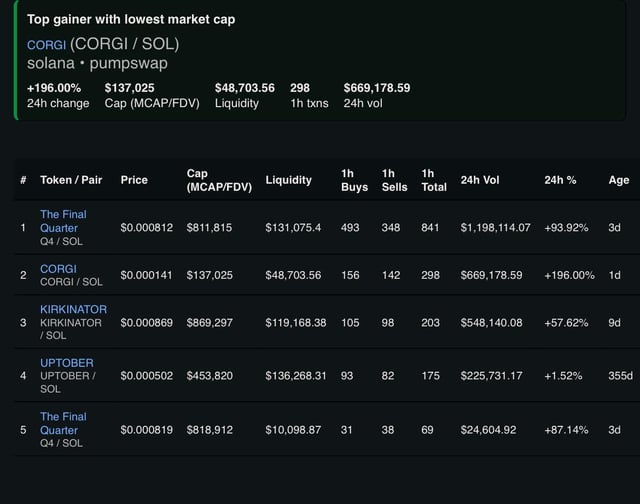Click the # rank column header
This screenshot has width=640, height=504.
coord(22,180)
